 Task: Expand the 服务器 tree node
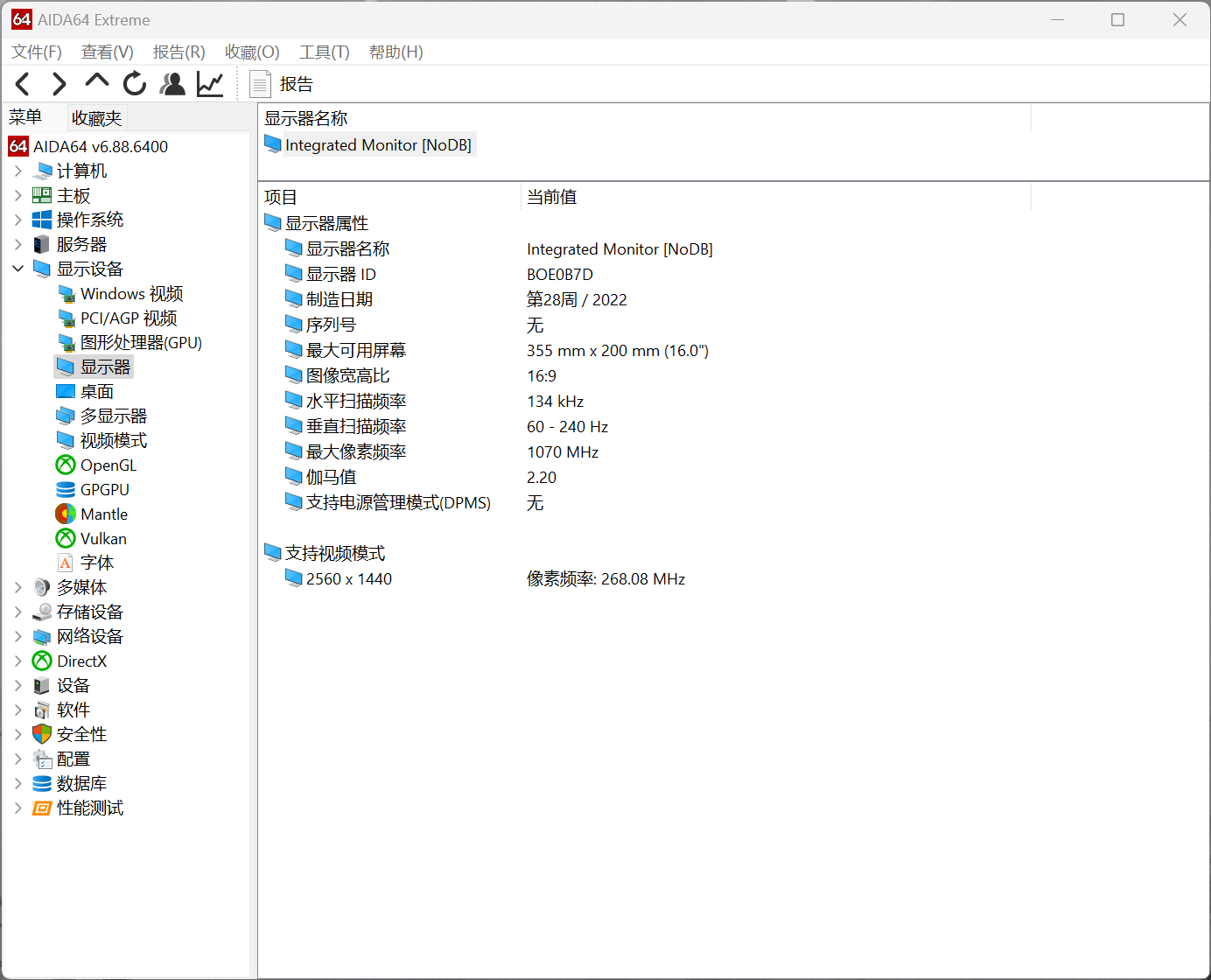17,244
